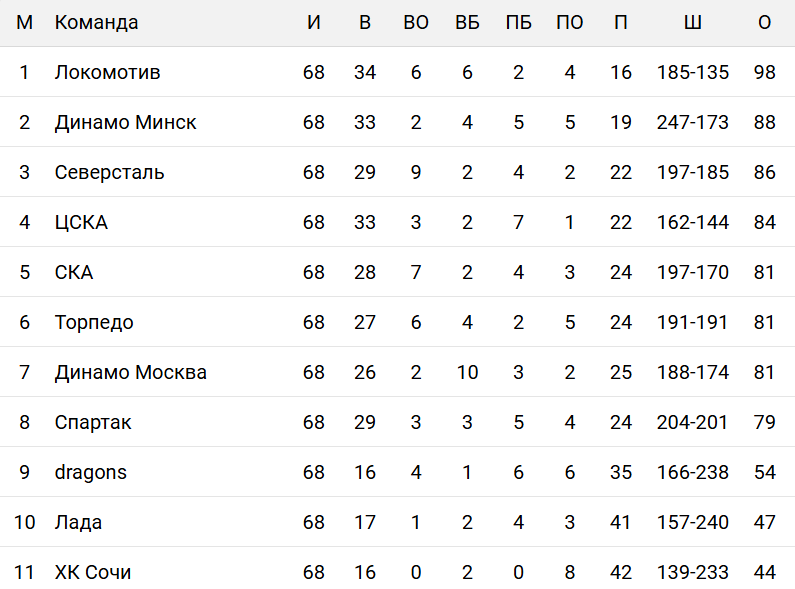Click the И games column header
Viewport: 795px width, 589px height.
(x=314, y=22)
